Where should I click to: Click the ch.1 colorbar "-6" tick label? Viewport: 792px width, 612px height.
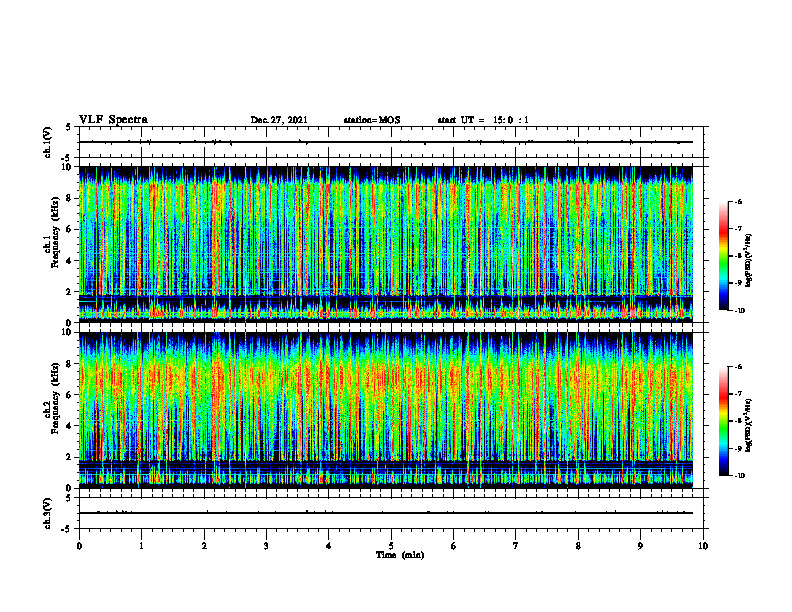tap(738, 201)
